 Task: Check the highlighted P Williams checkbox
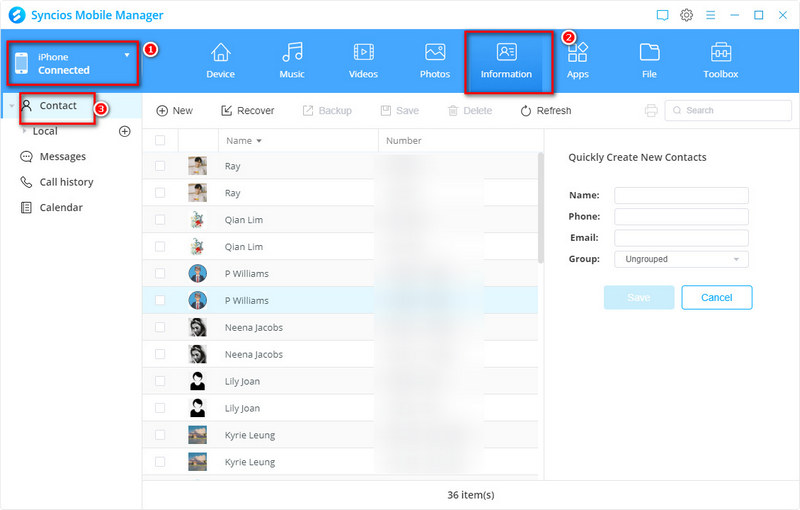coord(160,300)
